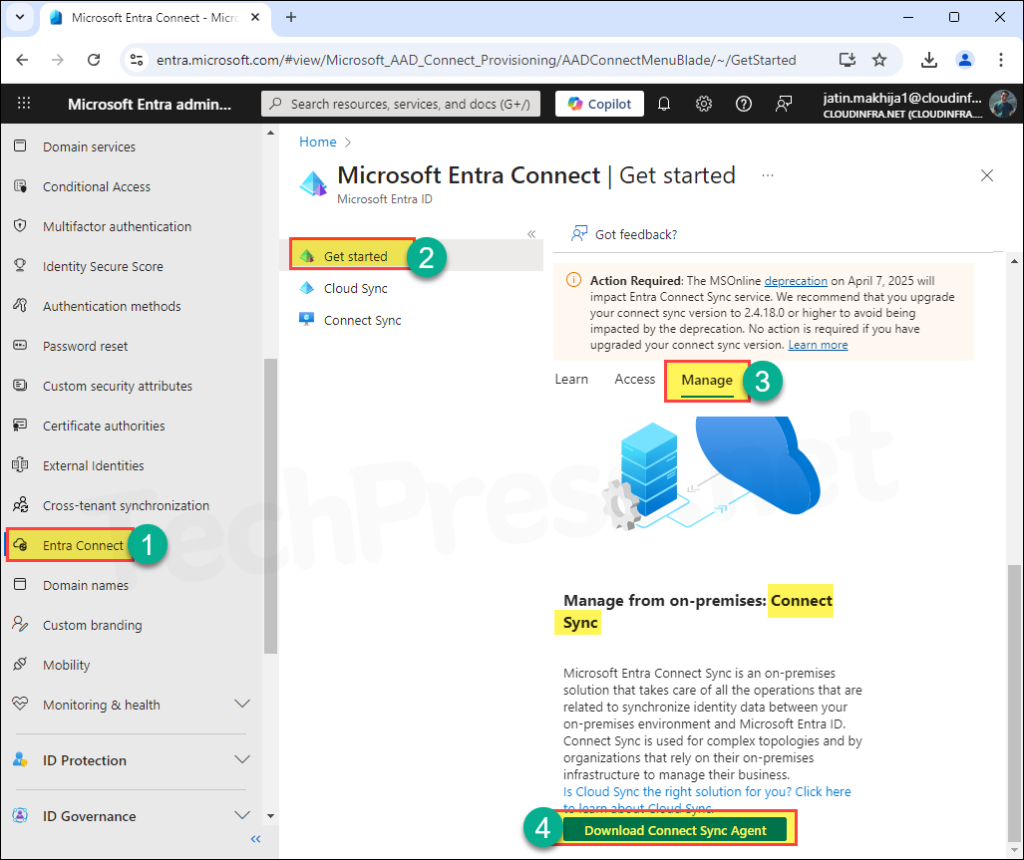Collapse the blade menu chevrons

(x=532, y=234)
